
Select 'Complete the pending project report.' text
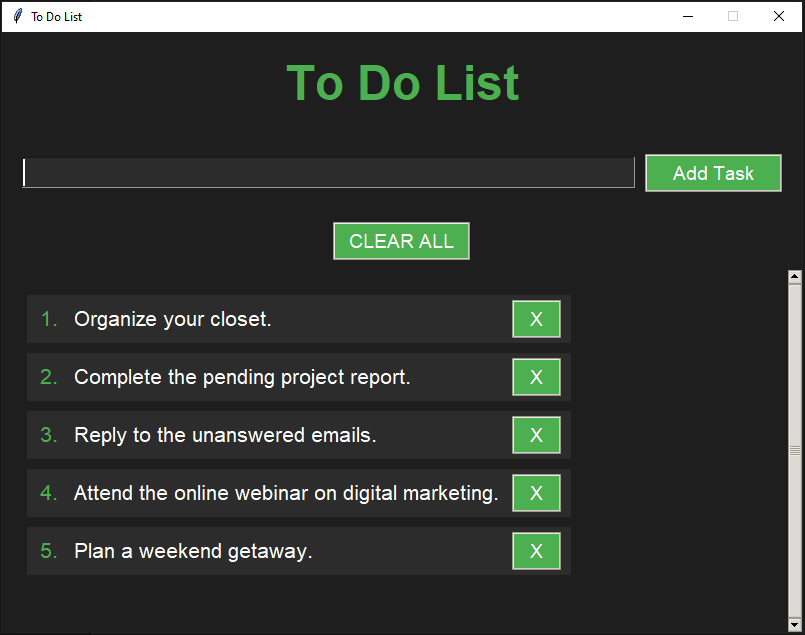click(x=242, y=377)
